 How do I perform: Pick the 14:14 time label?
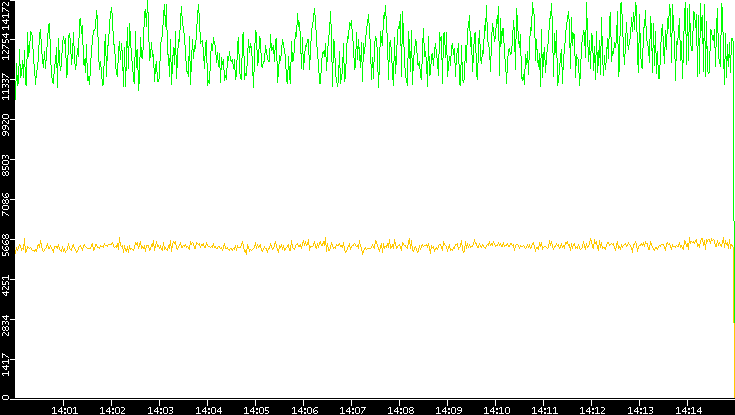click(x=688, y=411)
